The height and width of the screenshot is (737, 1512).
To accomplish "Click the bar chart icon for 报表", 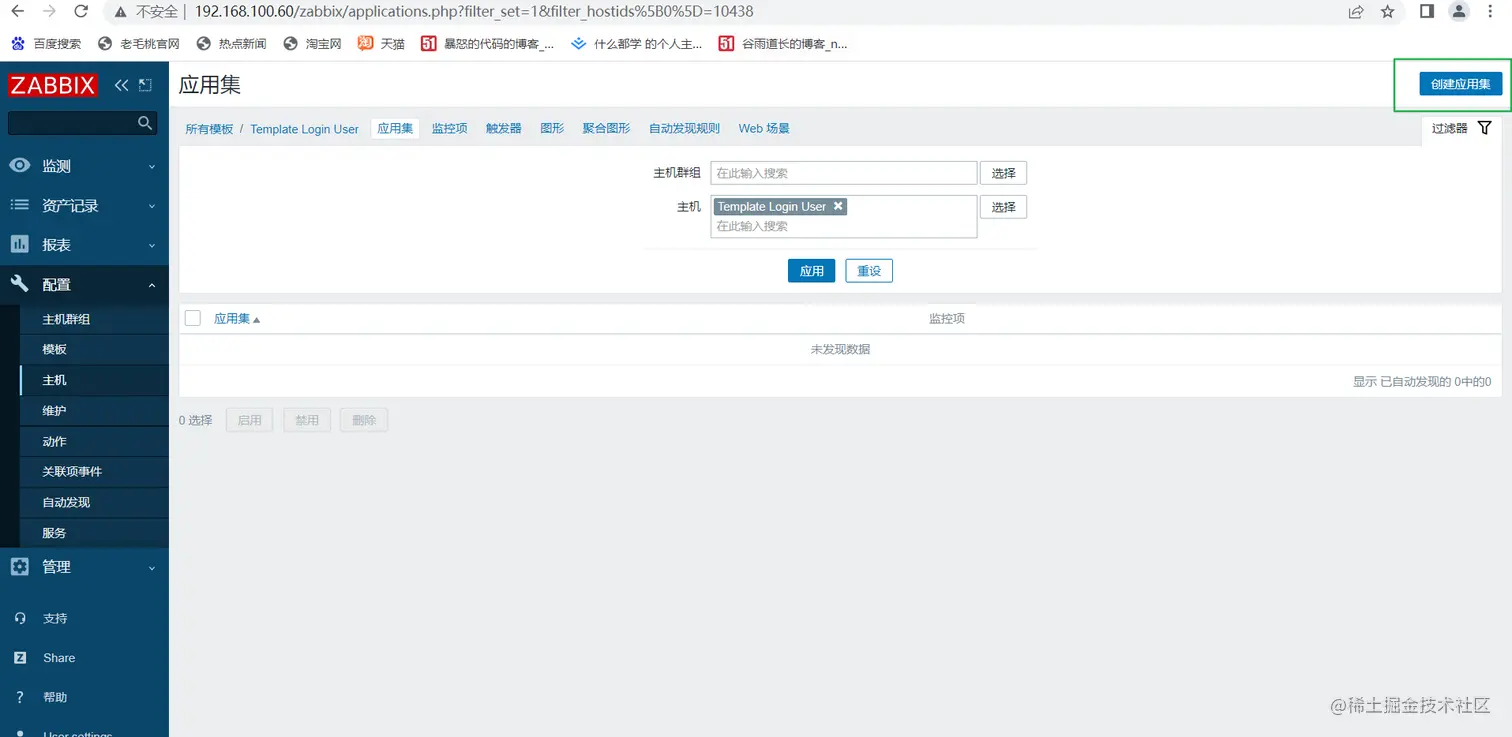I will tap(20, 244).
